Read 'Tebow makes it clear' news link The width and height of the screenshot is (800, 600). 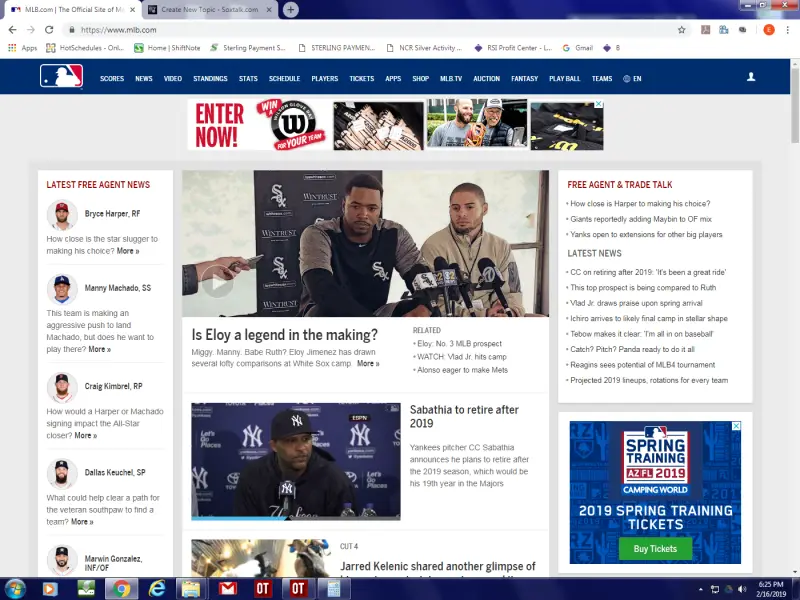pyautogui.click(x=641, y=333)
